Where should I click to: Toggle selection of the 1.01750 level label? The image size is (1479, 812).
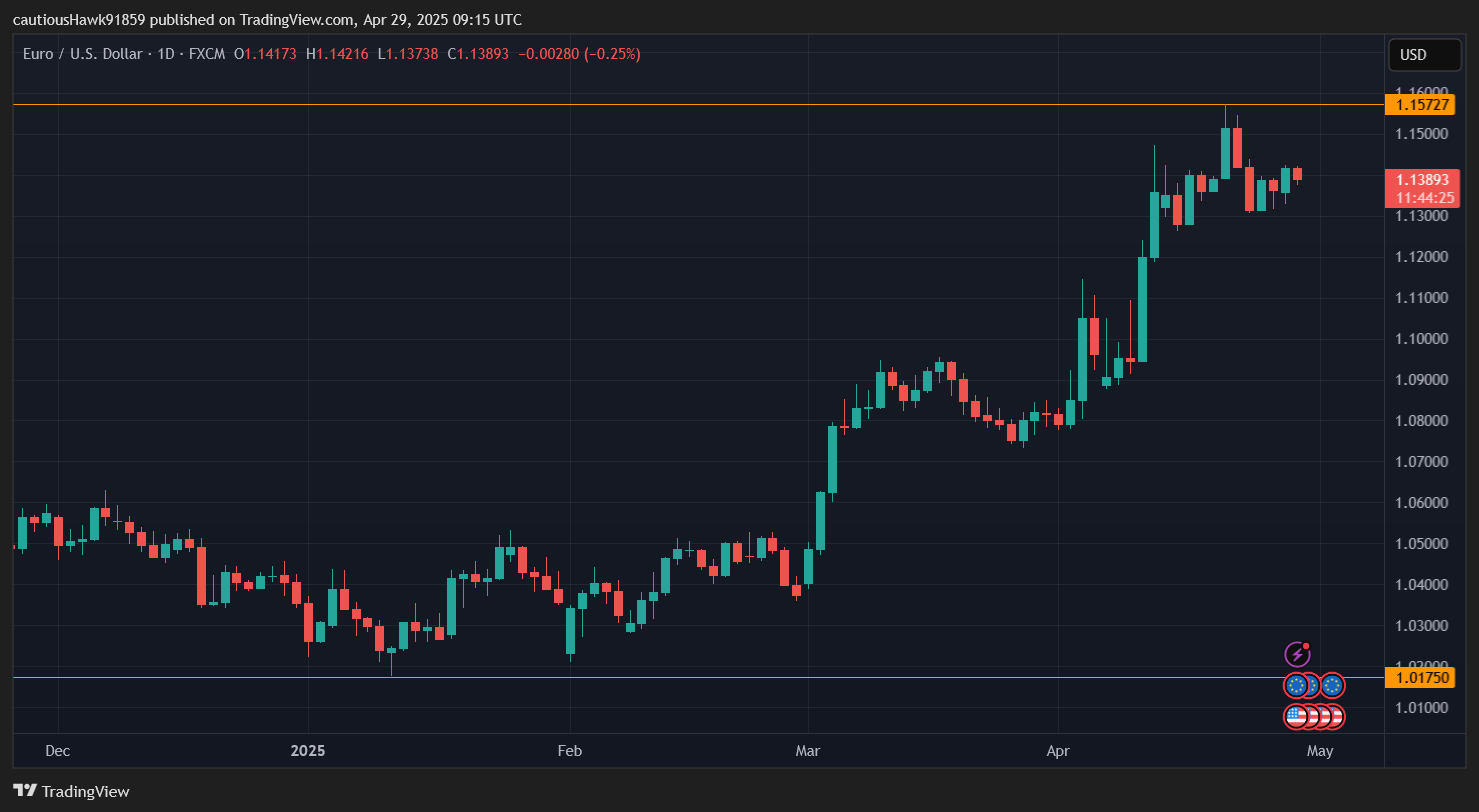[x=1421, y=677]
